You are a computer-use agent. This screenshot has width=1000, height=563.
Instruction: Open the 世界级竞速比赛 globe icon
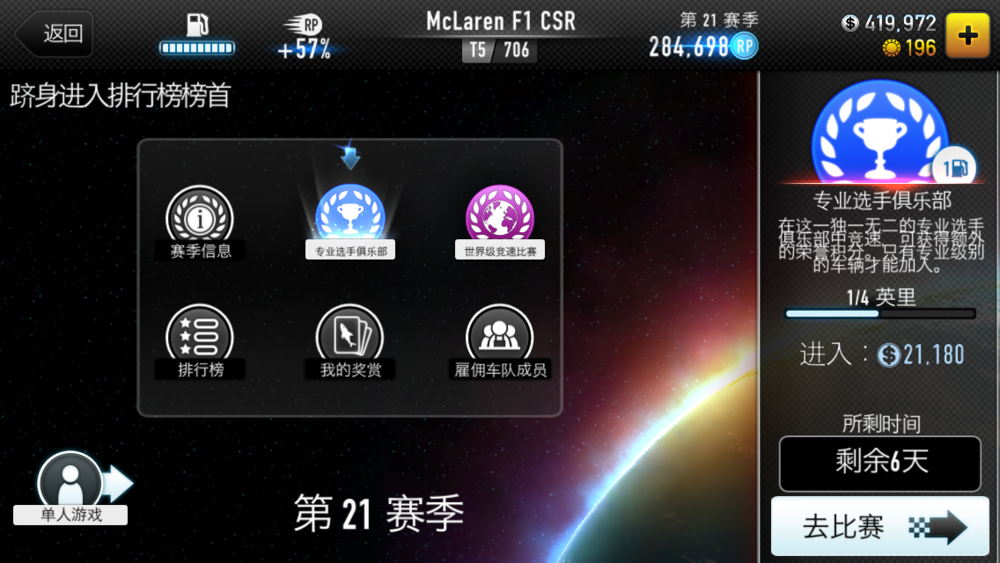click(x=500, y=222)
